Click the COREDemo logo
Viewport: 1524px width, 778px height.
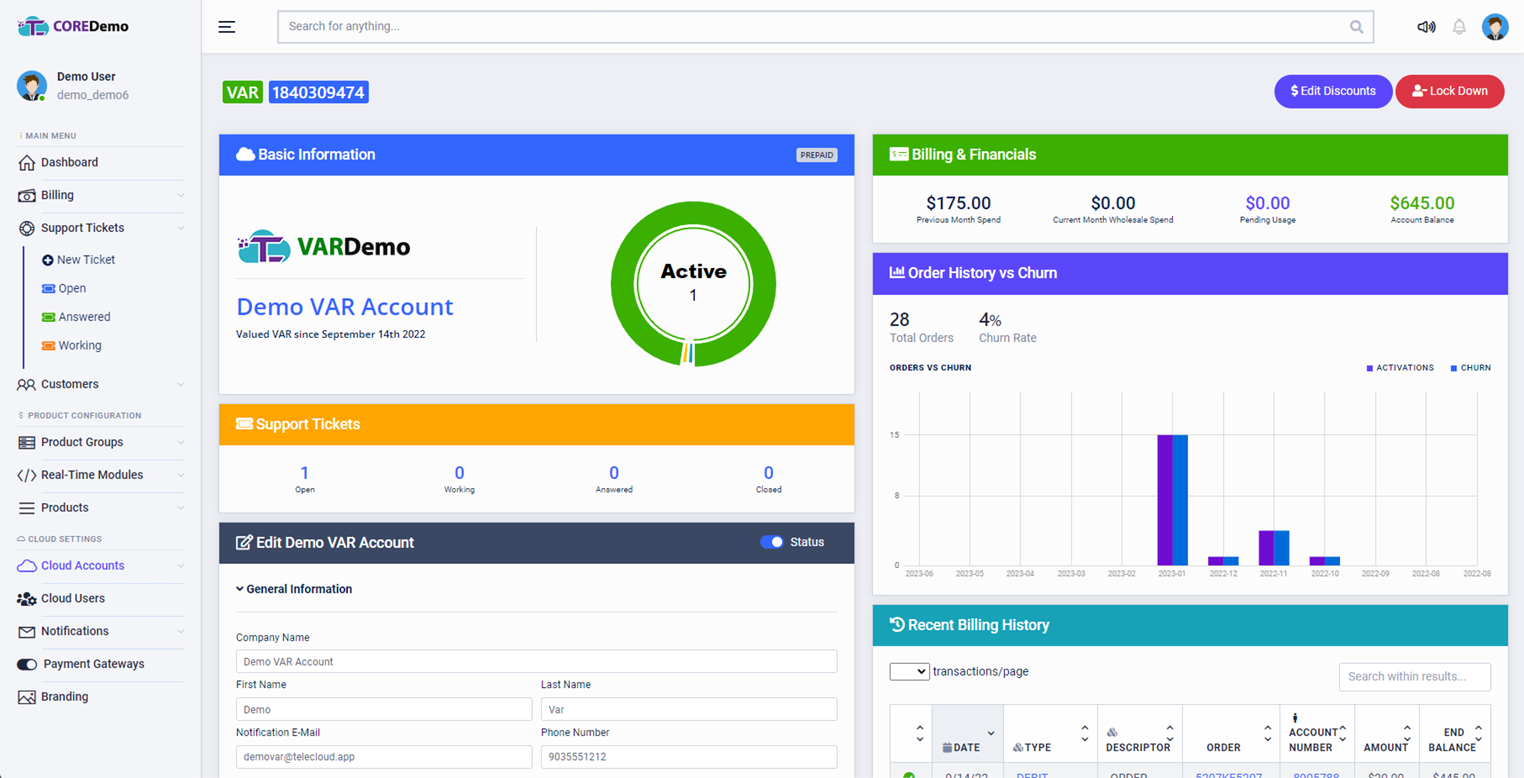74,27
